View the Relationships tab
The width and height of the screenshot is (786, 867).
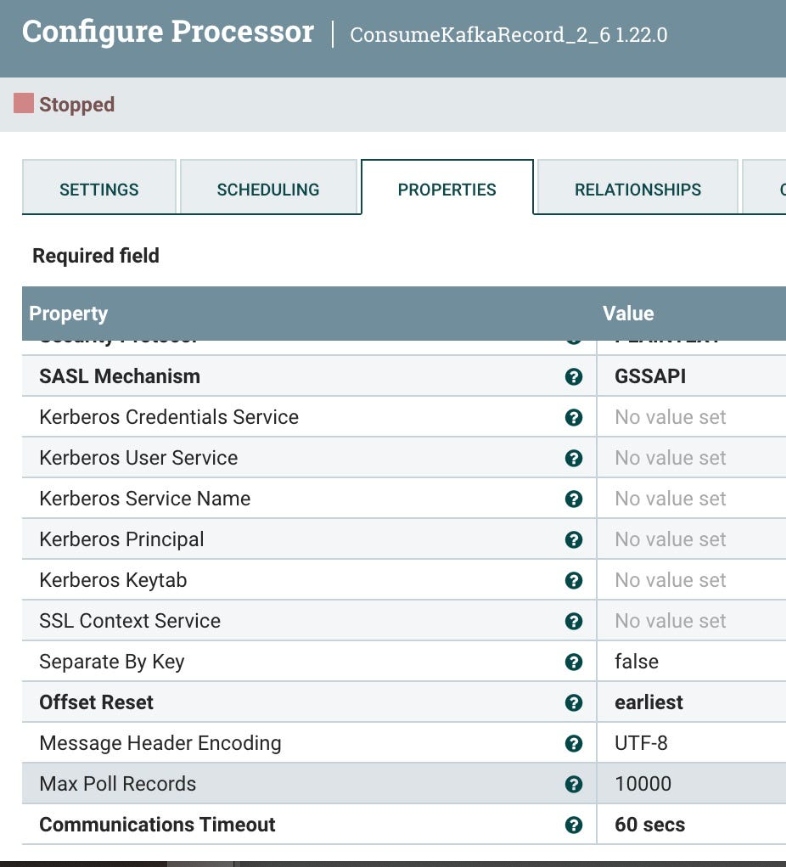(x=637, y=186)
